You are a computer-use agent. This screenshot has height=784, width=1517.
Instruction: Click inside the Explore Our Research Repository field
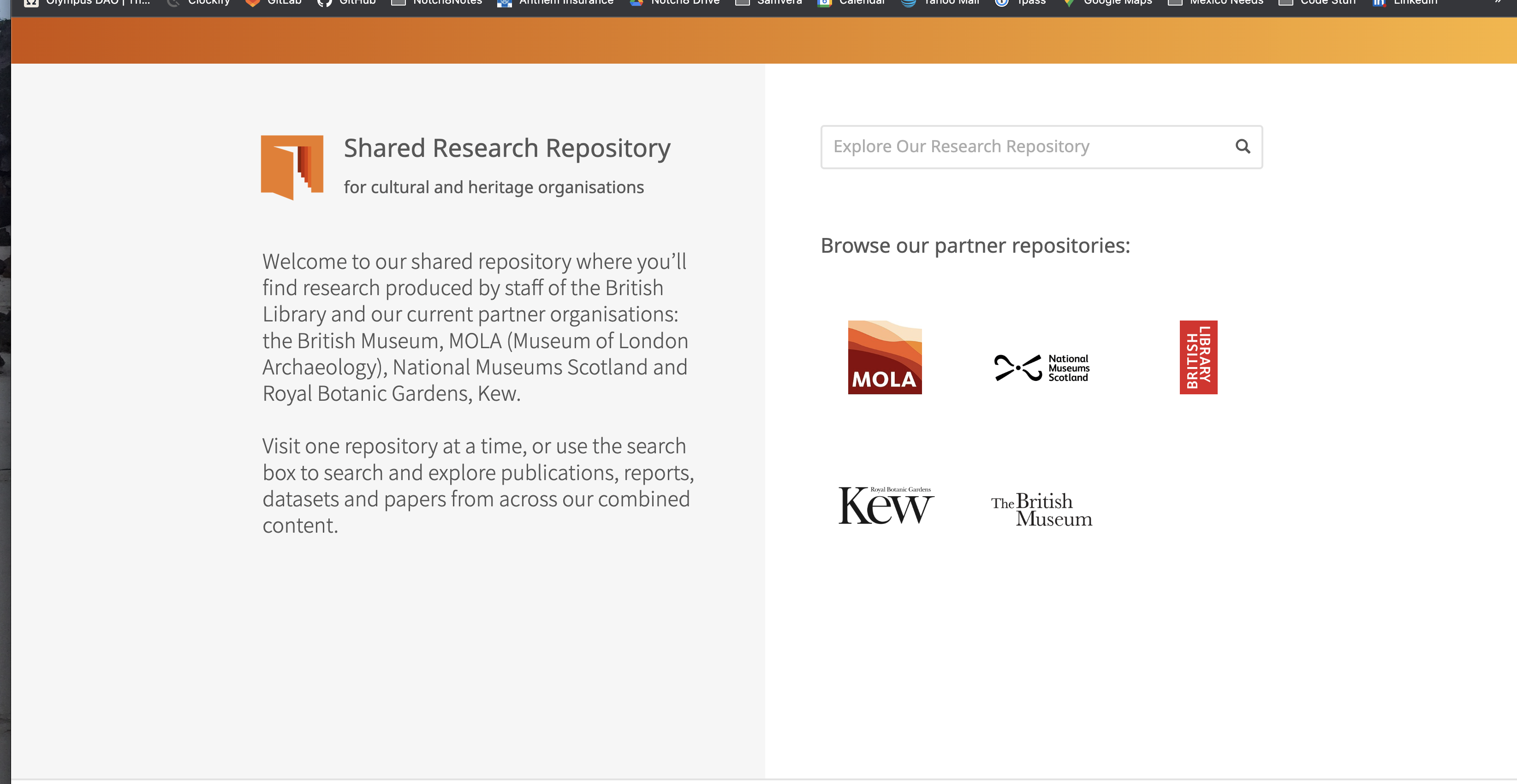pos(1001,147)
